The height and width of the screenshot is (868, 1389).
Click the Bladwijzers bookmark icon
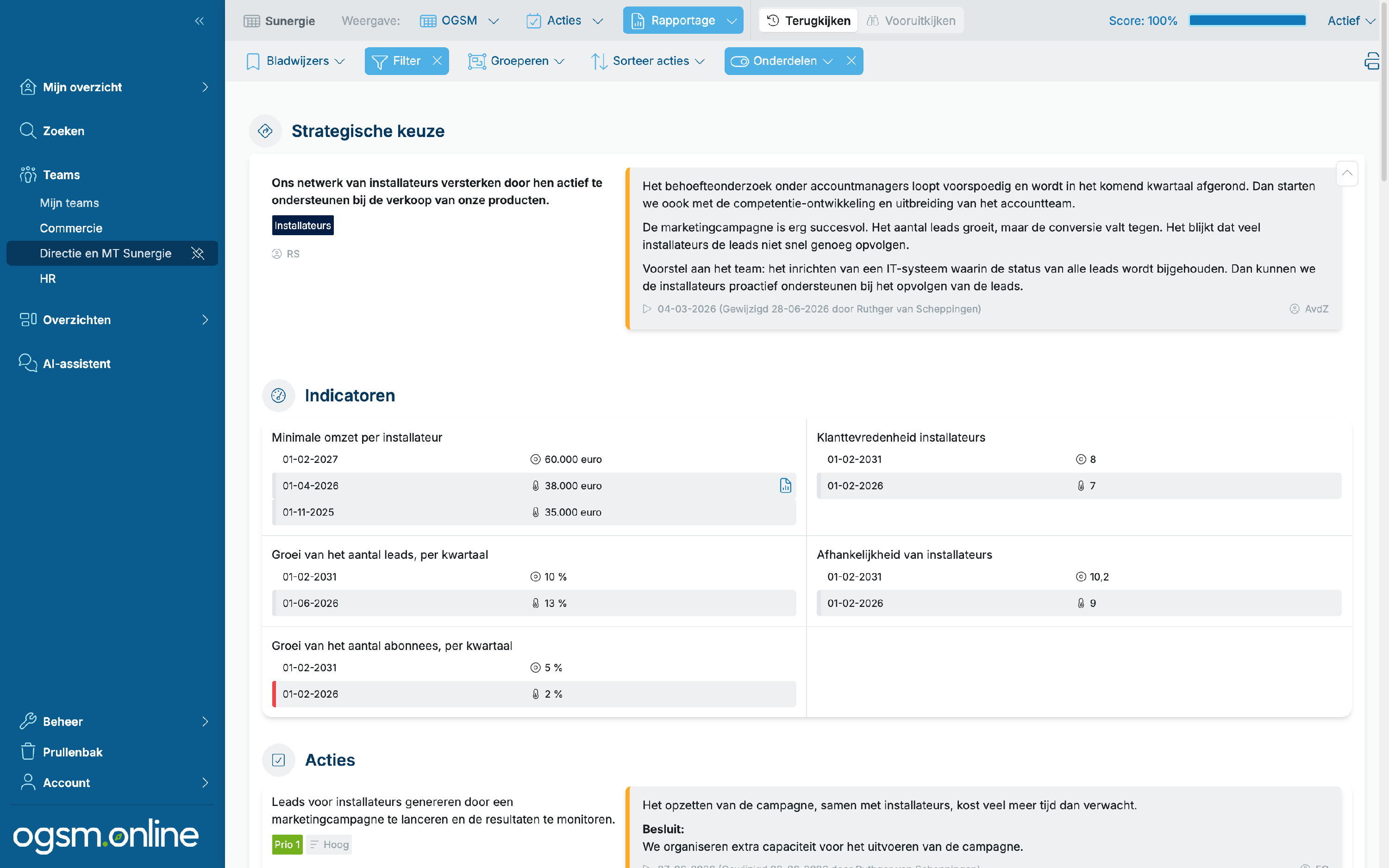coord(252,62)
